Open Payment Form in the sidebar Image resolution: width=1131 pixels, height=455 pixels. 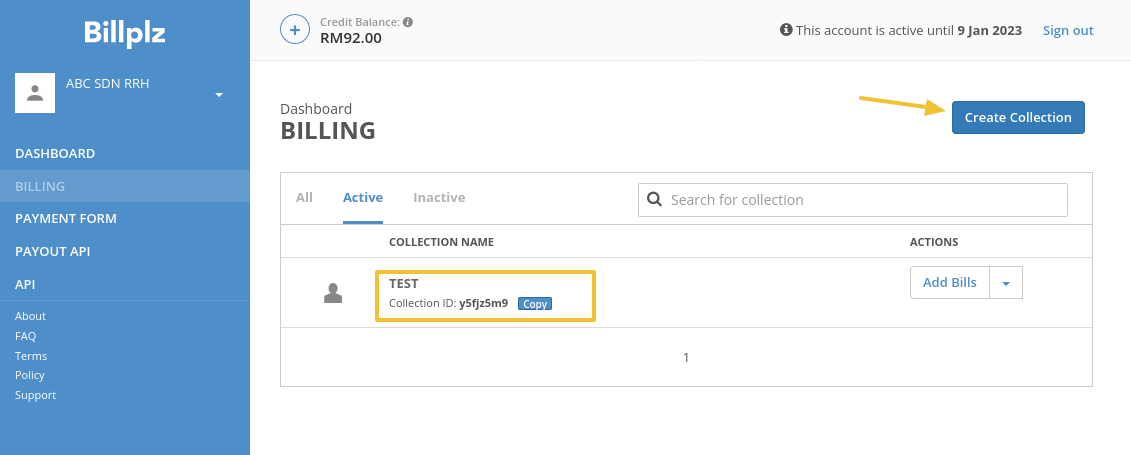click(66, 219)
